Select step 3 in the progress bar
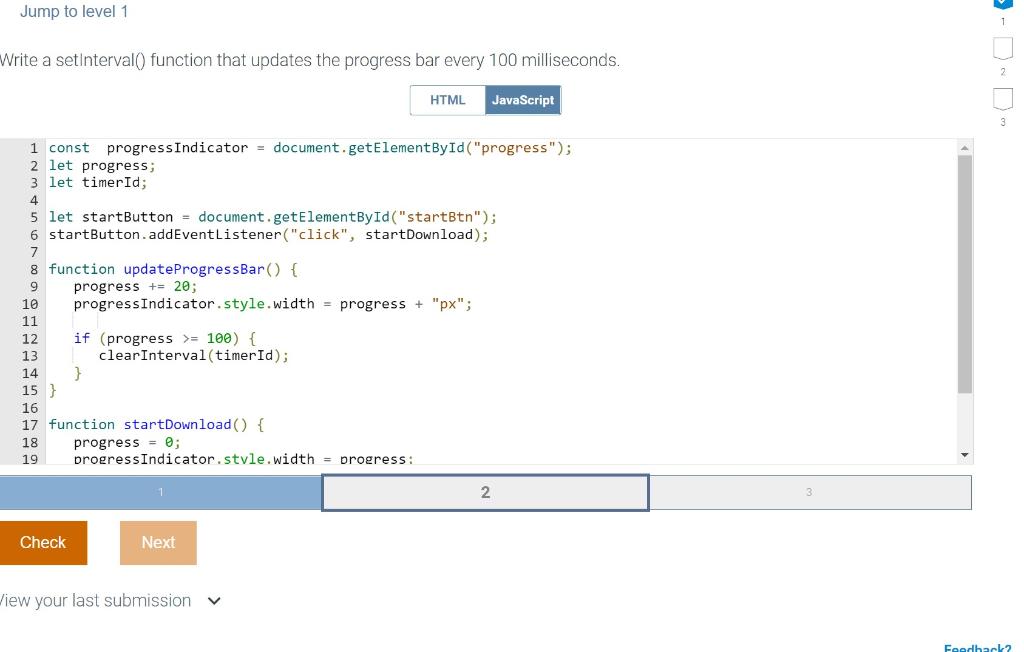Viewport: 1024px width, 652px height. (808, 491)
